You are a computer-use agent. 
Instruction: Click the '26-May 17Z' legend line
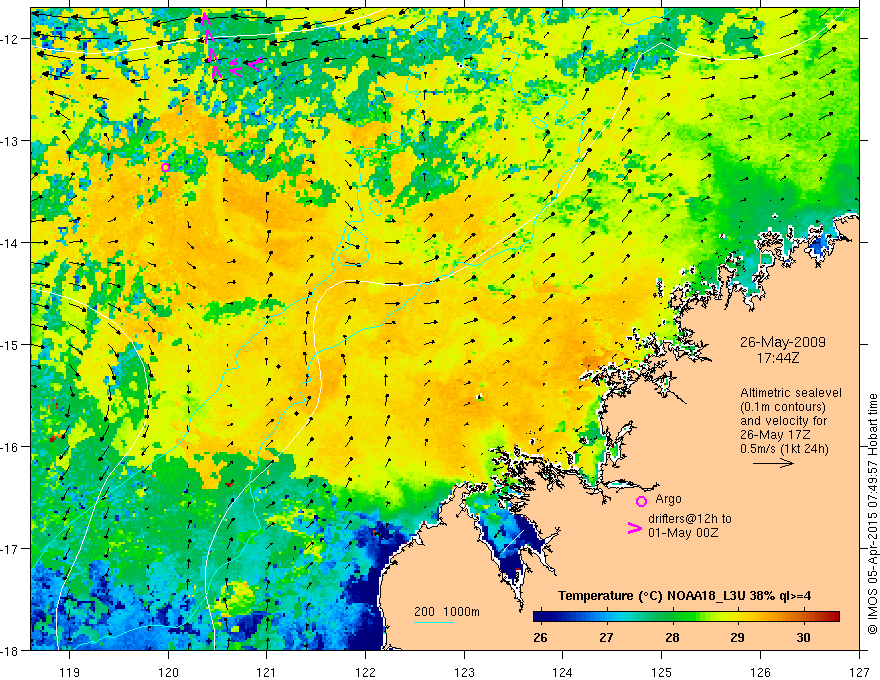(x=776, y=435)
